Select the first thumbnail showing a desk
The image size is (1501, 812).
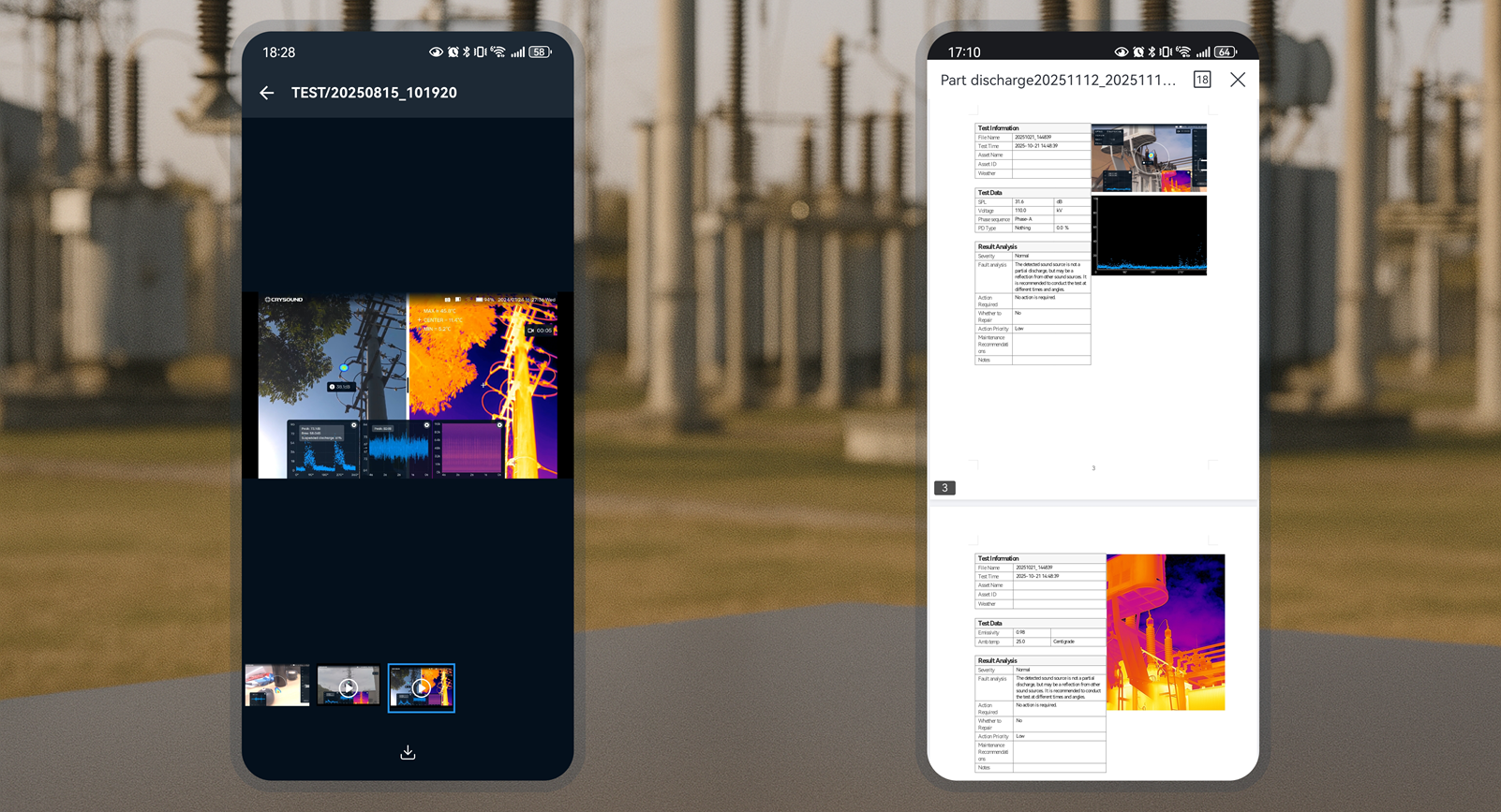coord(277,687)
